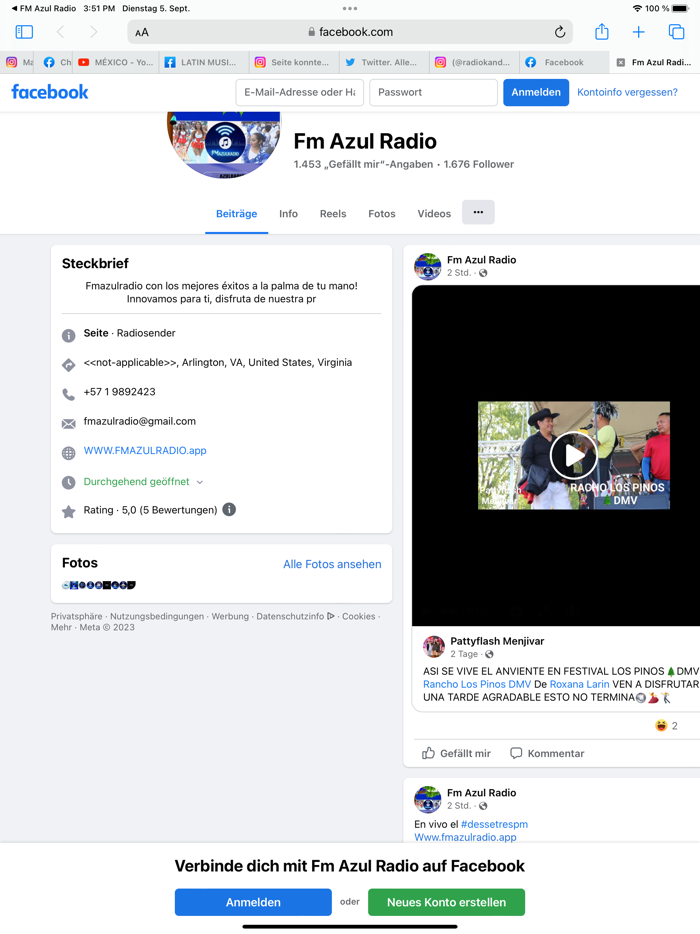Open Werbung footer link
This screenshot has width=700, height=934.
click(230, 617)
